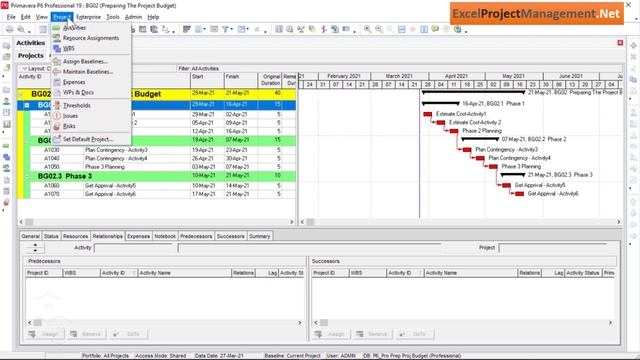Open Assign Baselines... from Project menu
This screenshot has width=640, height=360.
pyautogui.click(x=91, y=61)
